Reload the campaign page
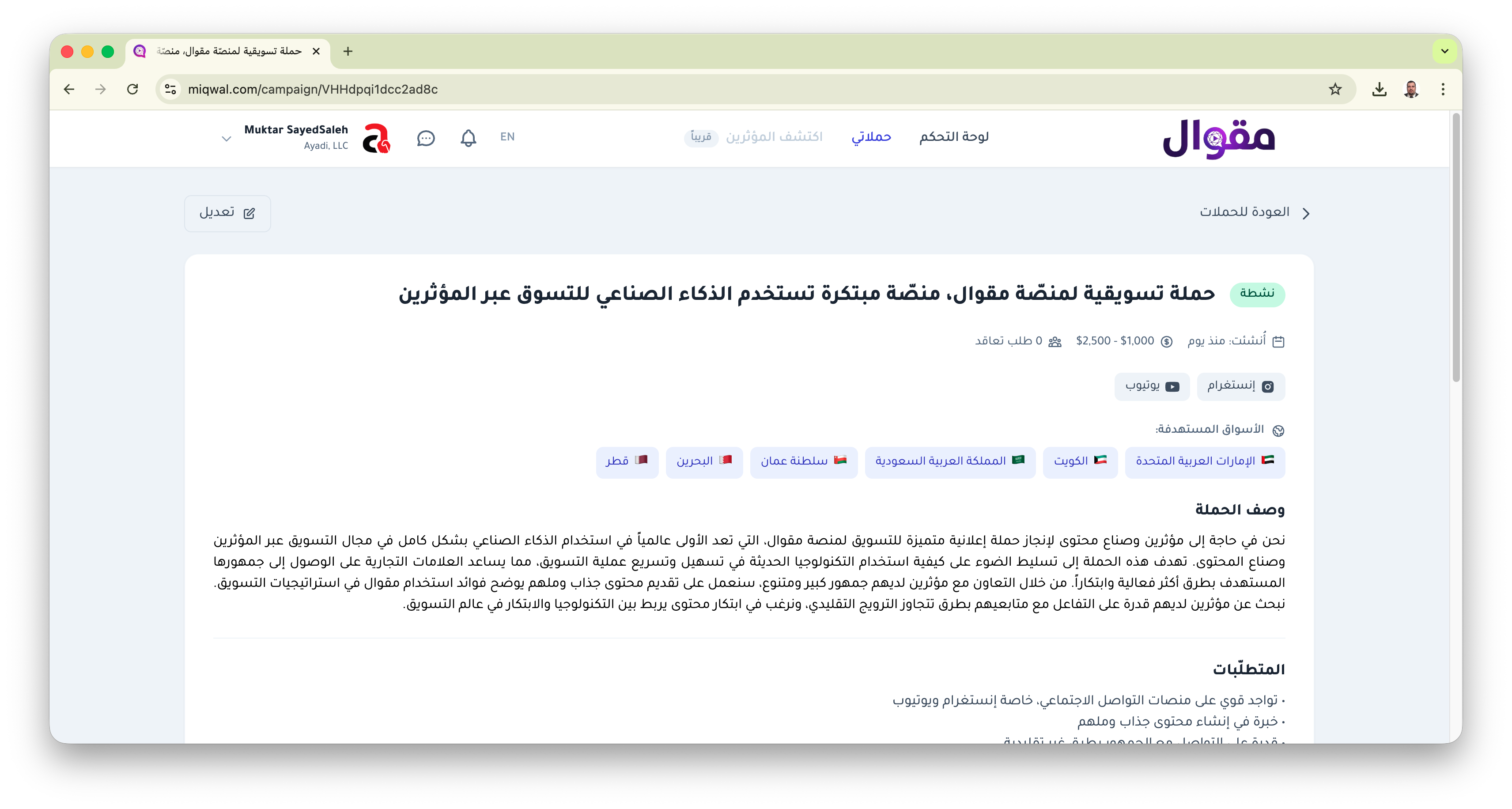Image resolution: width=1512 pixels, height=809 pixels. [132, 89]
